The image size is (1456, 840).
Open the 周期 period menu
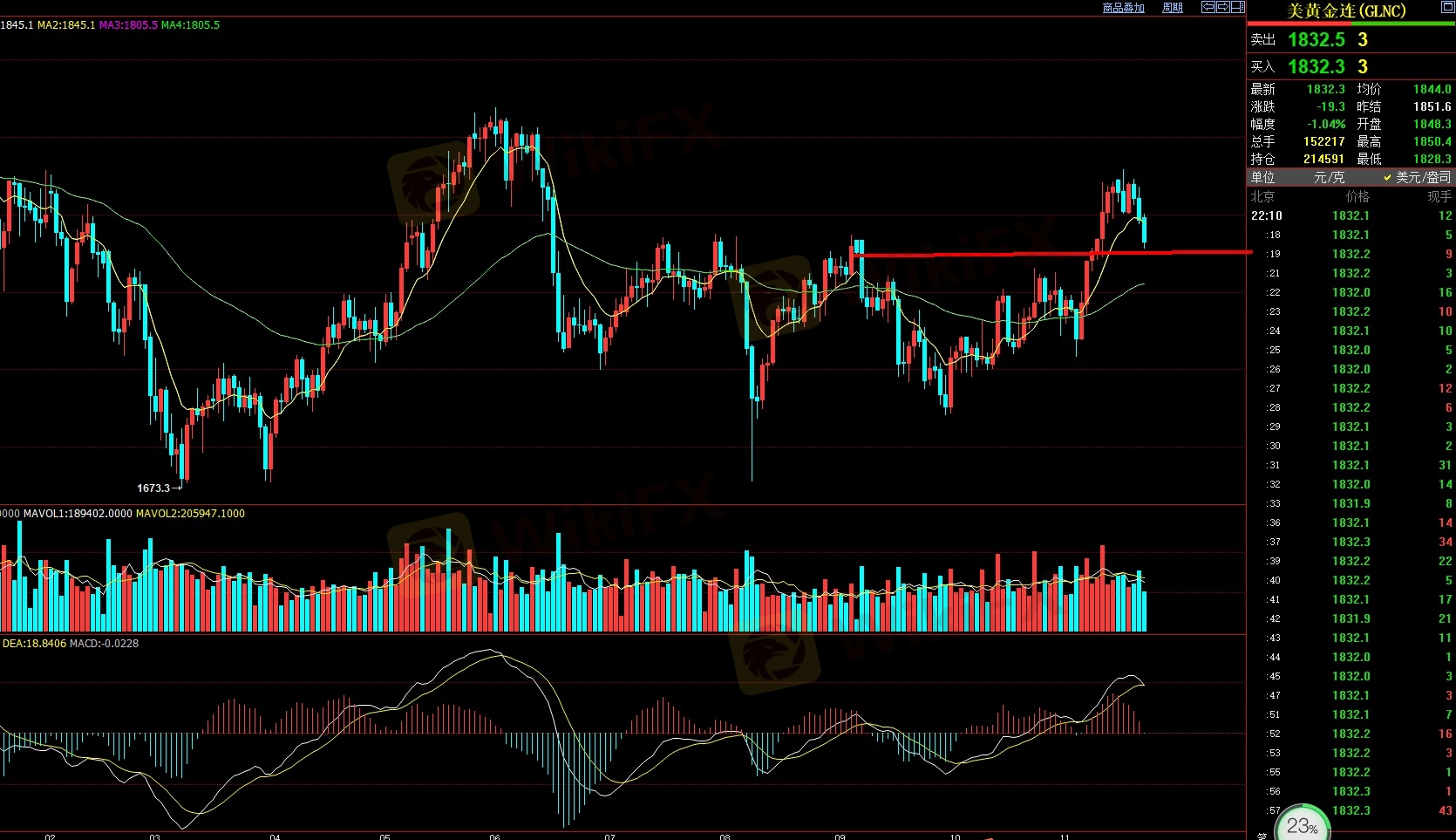click(x=1173, y=8)
